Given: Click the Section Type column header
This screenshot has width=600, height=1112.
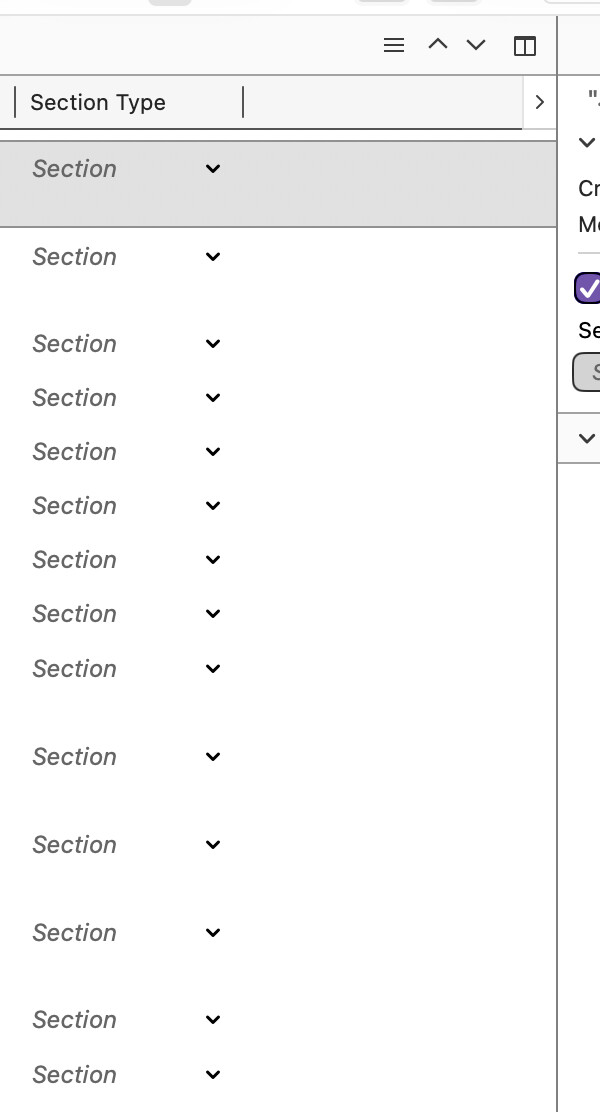Looking at the screenshot, I should pos(98,102).
